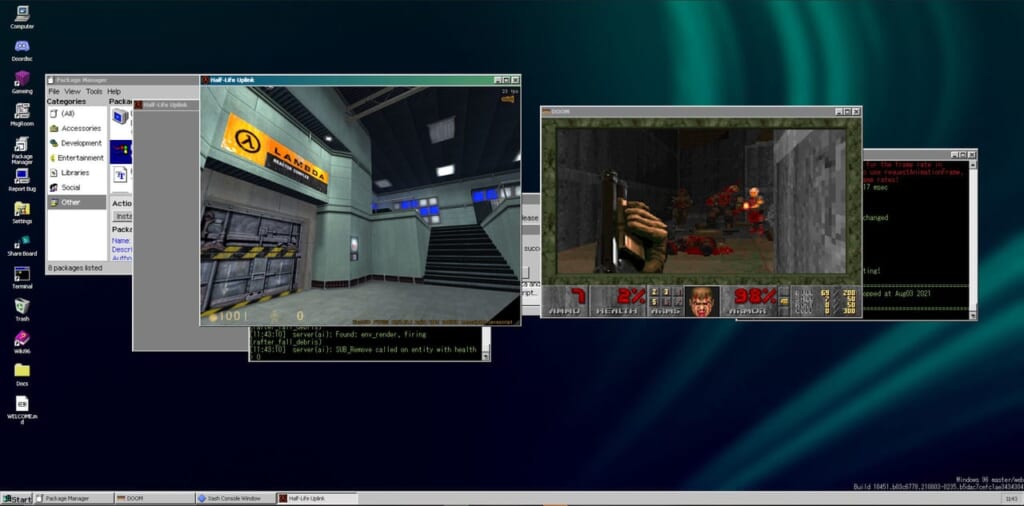Screen dimensions: 1024x506
Task: Open the Tools menu in Package Manager
Action: [93, 91]
